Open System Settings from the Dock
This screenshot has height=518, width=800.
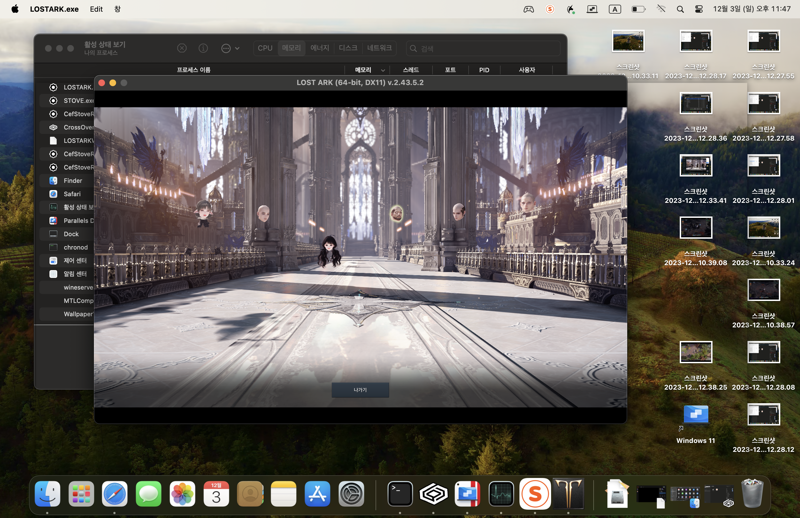(x=351, y=494)
